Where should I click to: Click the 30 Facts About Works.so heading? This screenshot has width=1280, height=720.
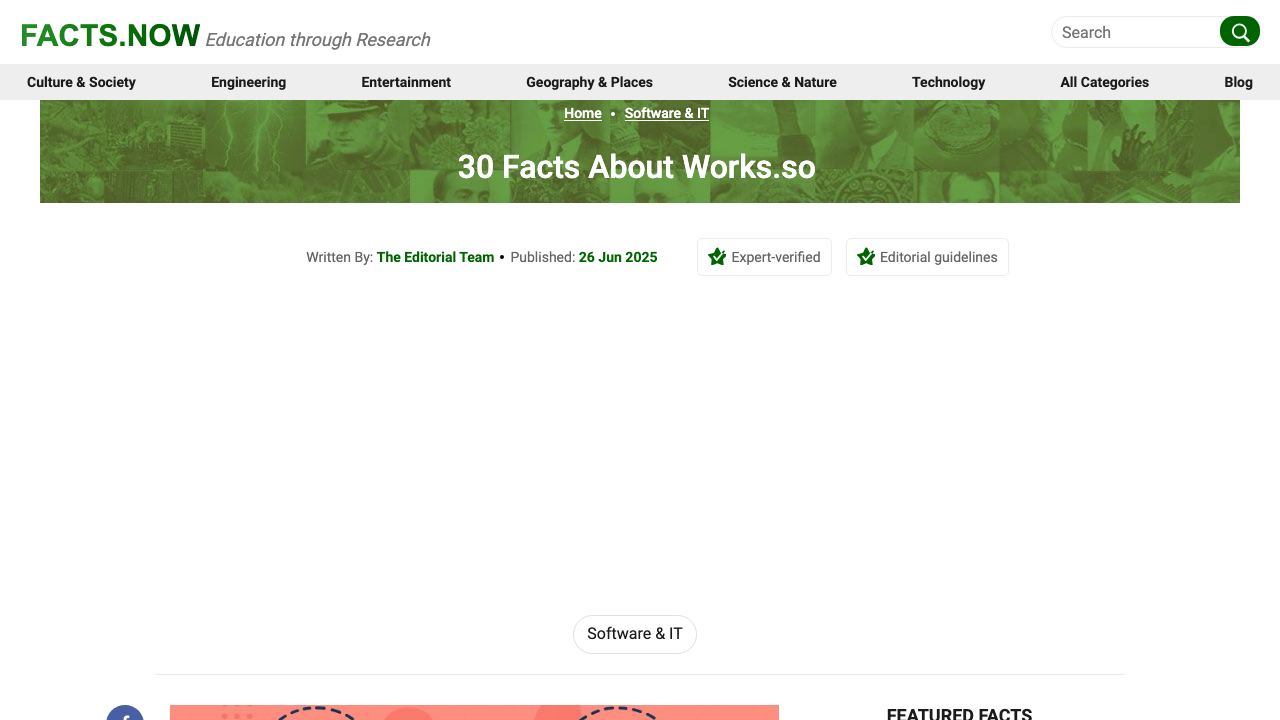coord(637,167)
